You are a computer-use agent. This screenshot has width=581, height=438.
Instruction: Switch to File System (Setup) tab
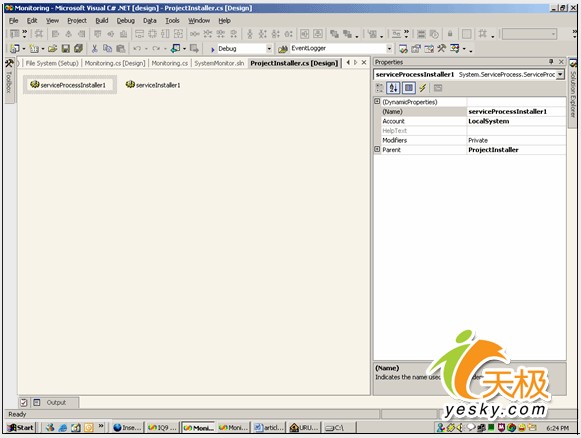point(52,63)
